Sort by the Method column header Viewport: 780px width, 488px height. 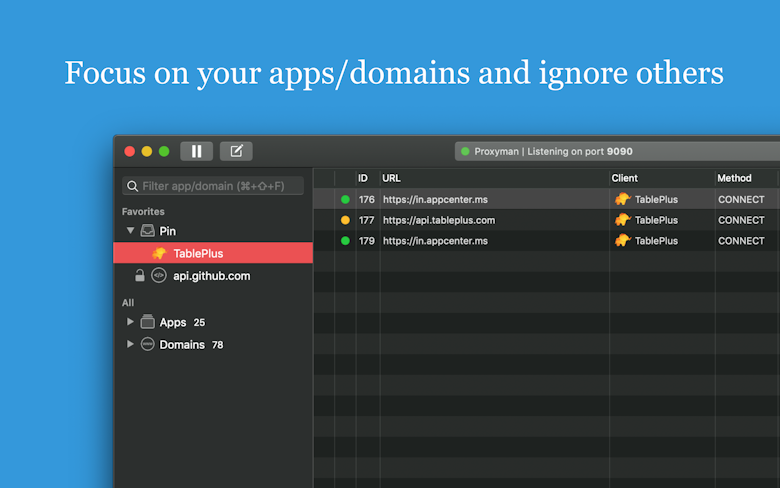click(734, 178)
